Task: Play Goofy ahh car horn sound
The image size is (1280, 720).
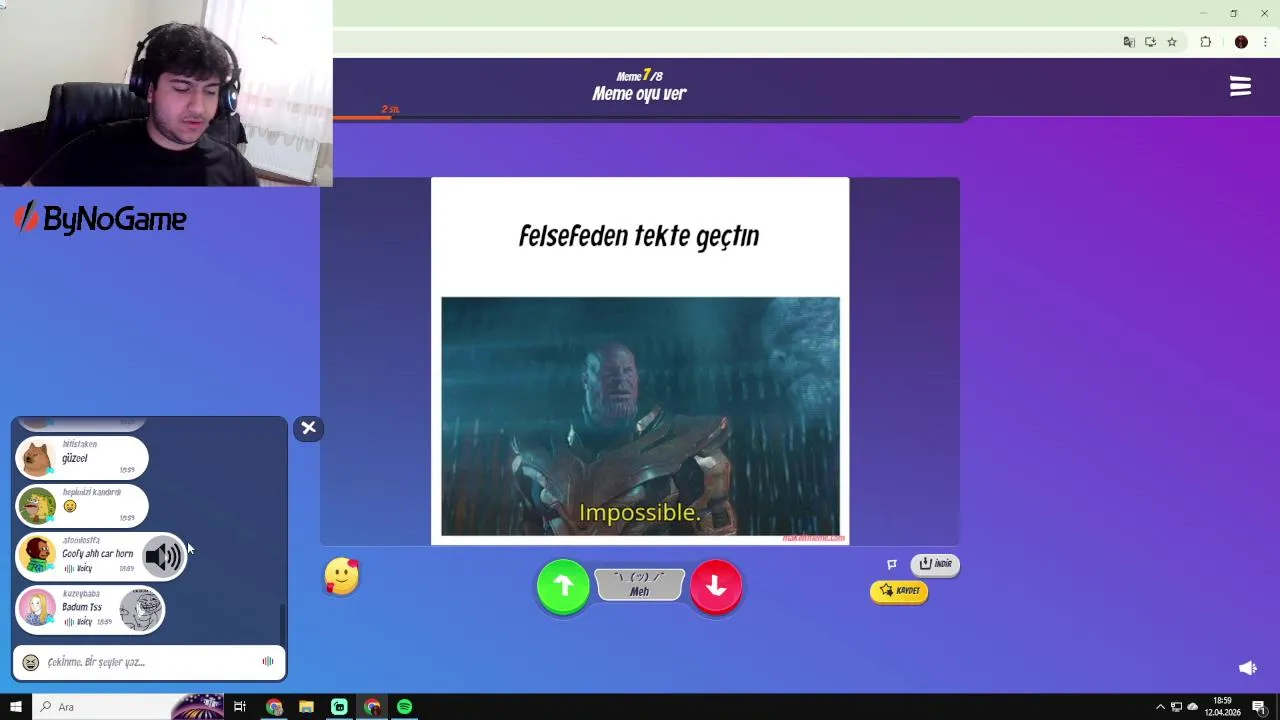Action: [164, 556]
